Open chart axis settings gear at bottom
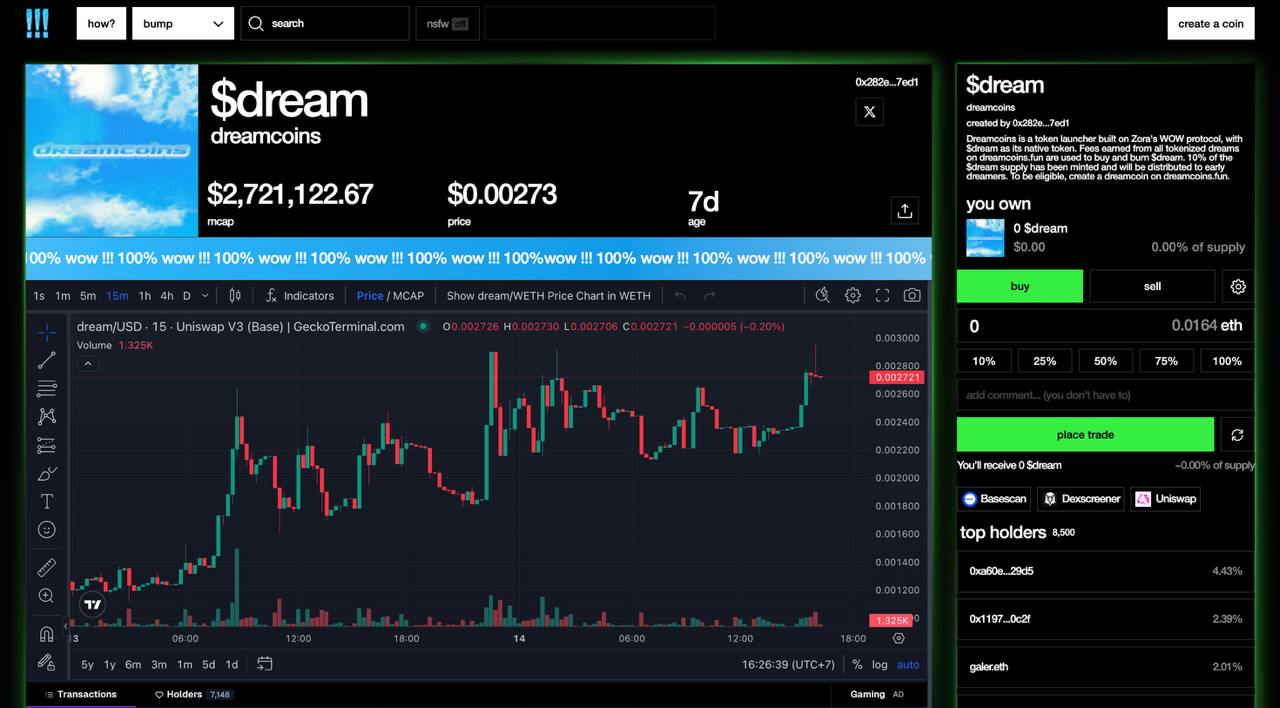This screenshot has height=708, width=1280. (x=898, y=638)
